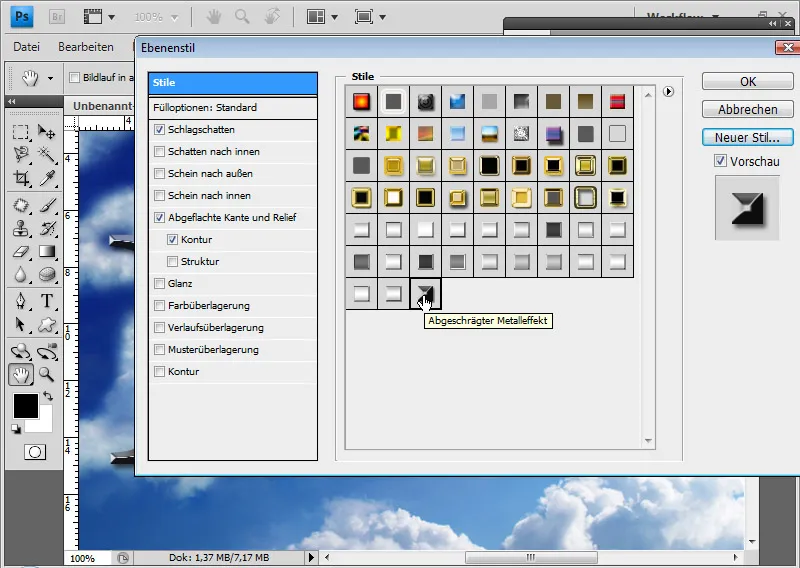
Task: Select the Type tool
Action: 46,301
